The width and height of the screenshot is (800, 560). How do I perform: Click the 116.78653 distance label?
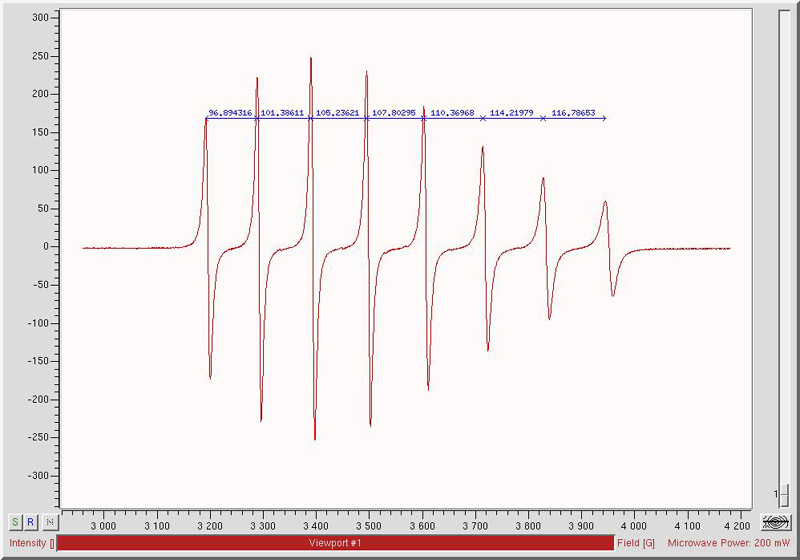point(573,113)
